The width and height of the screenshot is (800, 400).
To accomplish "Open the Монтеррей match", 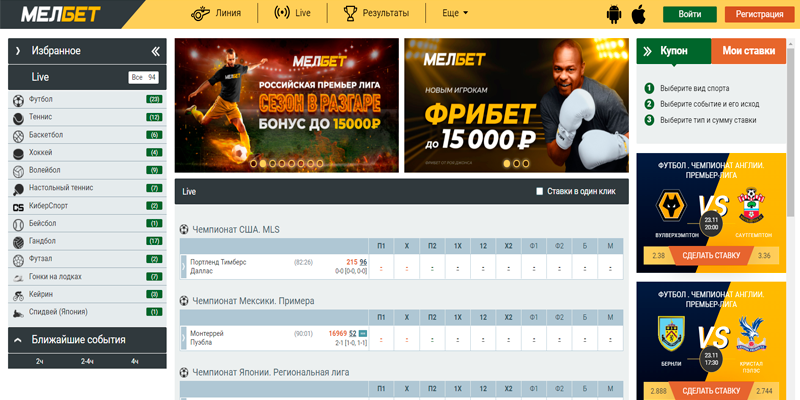I will (x=207, y=338).
